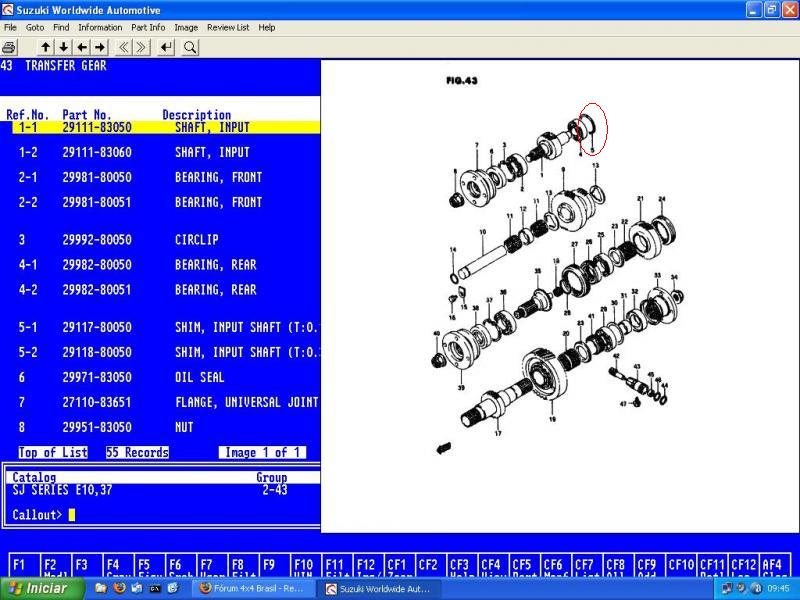Click the Image 1 of 1 indicator
Image resolution: width=800 pixels, height=600 pixels.
point(262,453)
